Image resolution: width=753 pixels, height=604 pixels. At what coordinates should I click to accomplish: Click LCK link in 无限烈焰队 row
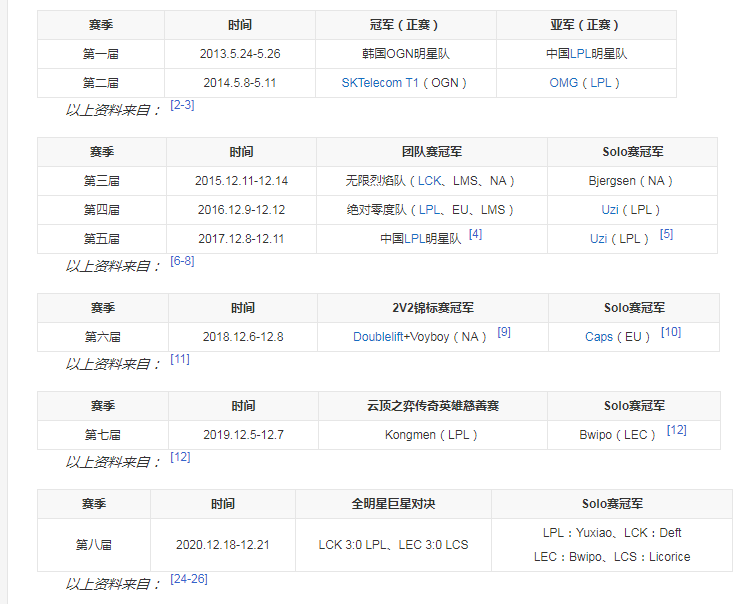429,181
